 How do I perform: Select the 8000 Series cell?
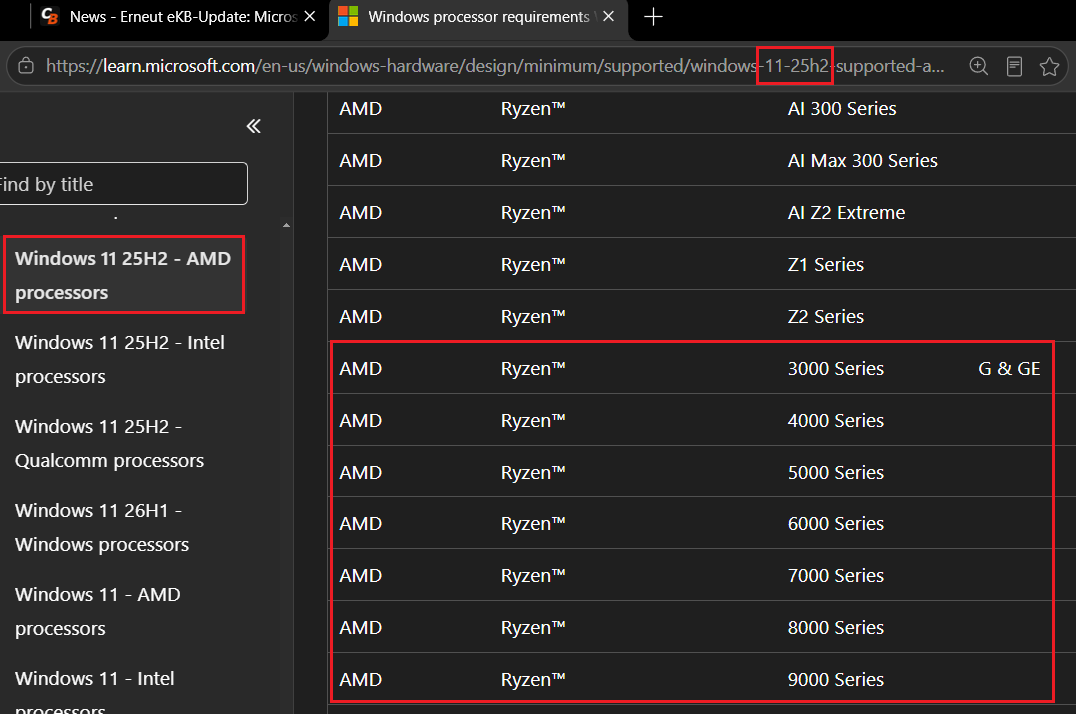[x=836, y=627]
